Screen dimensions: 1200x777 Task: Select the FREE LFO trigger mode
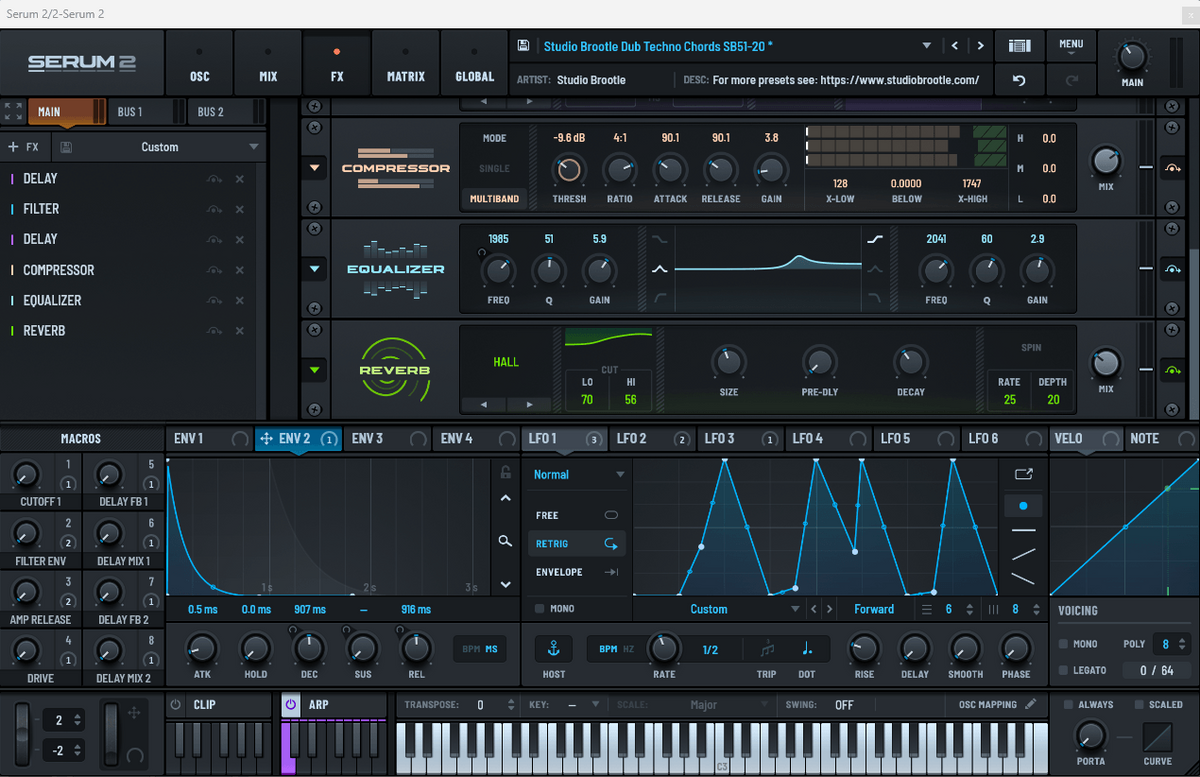pos(577,515)
